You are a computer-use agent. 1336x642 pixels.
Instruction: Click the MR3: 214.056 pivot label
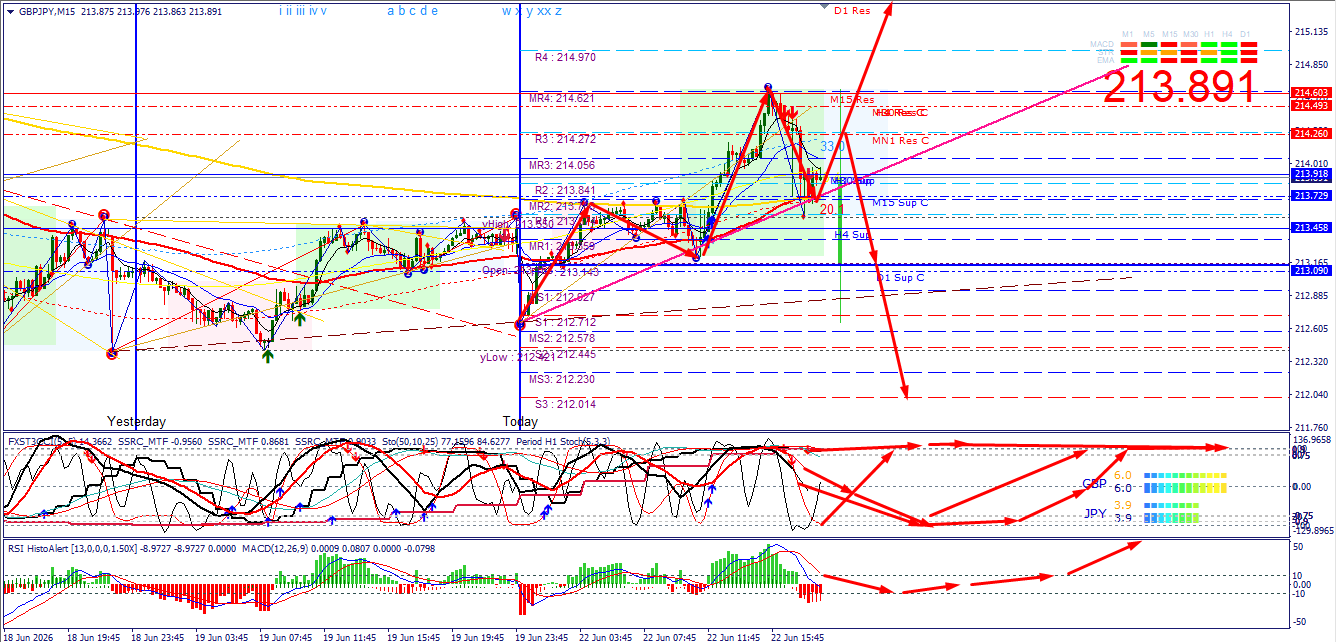(x=562, y=166)
